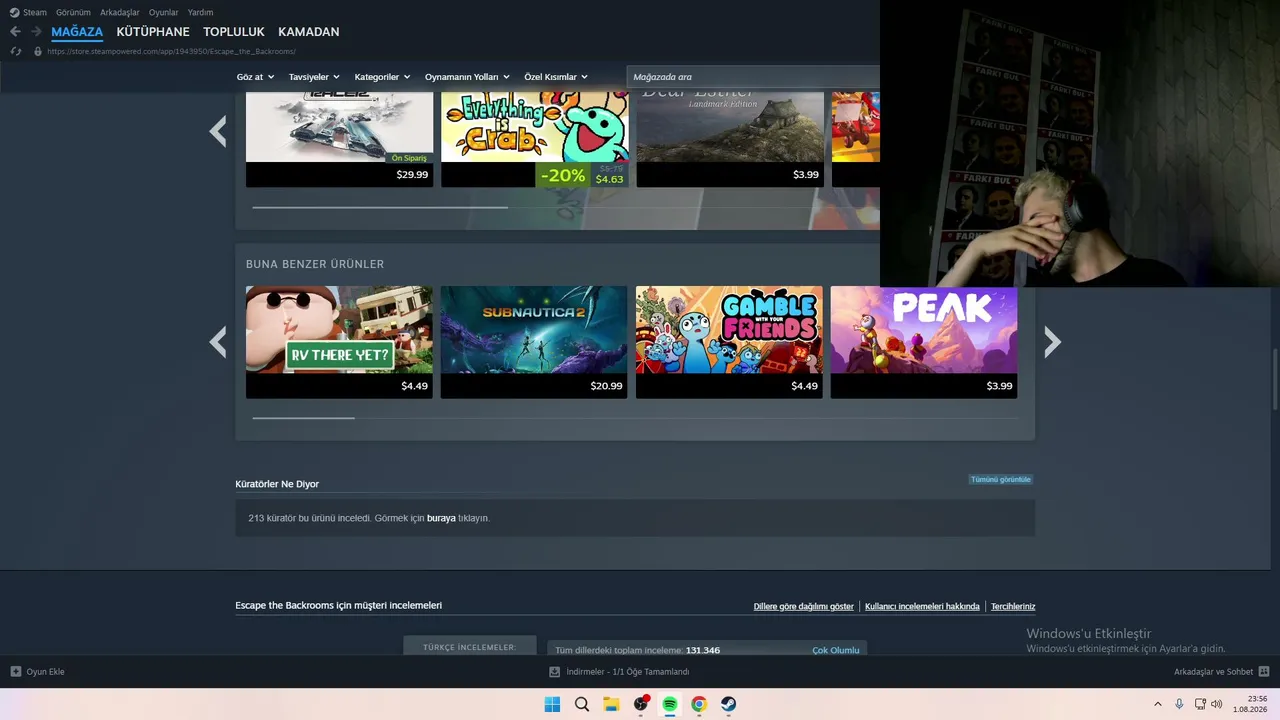Open the Yardım menu

(x=201, y=12)
